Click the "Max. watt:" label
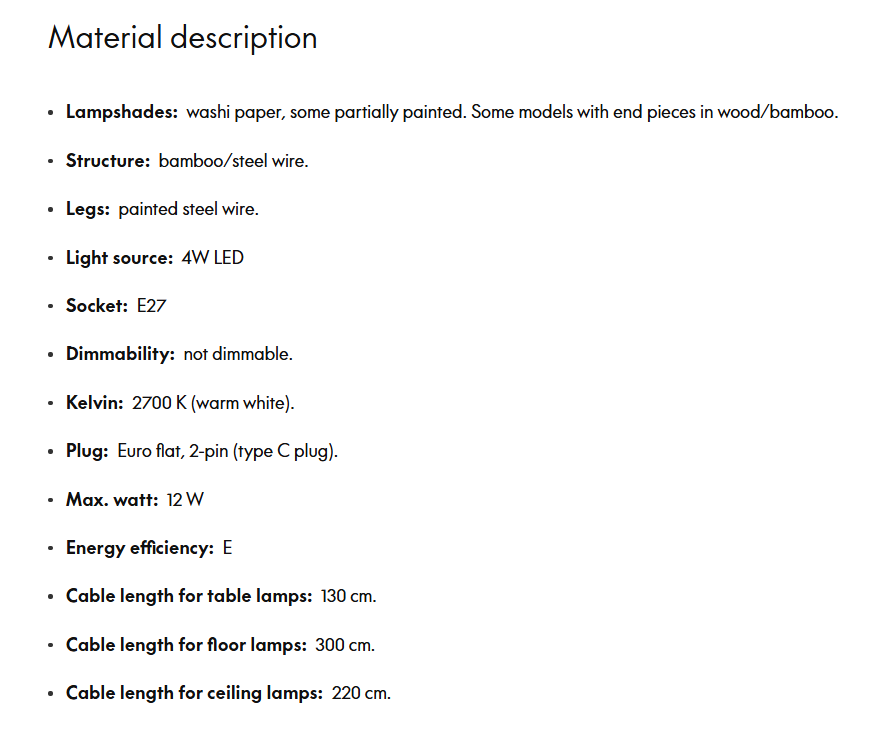878x729 pixels. click(112, 499)
